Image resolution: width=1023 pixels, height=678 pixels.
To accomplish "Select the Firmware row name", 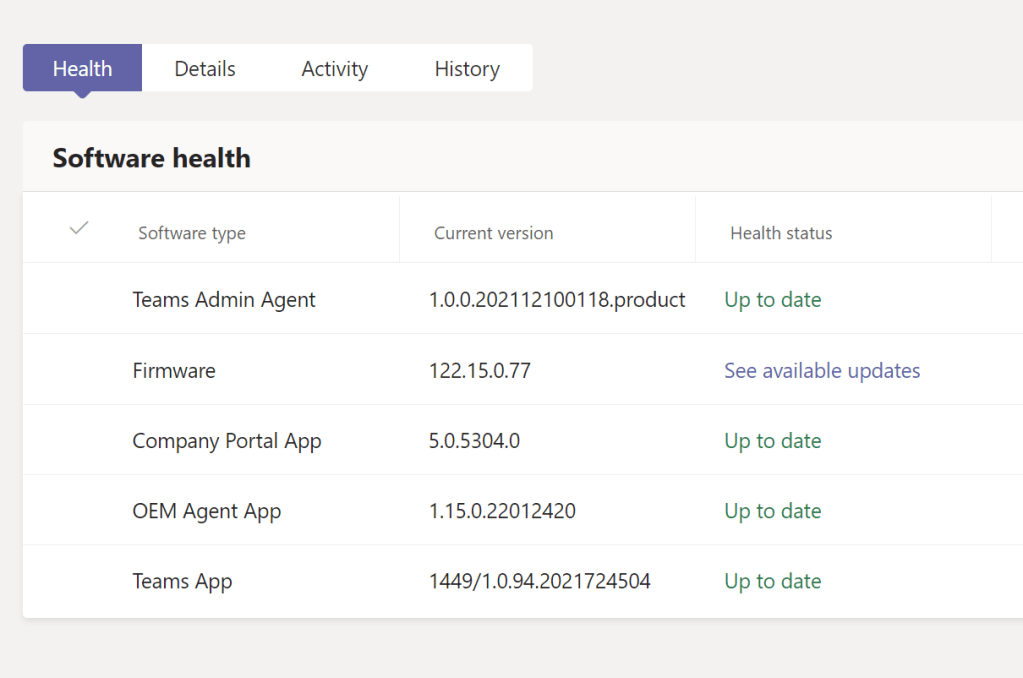I will 173,371.
